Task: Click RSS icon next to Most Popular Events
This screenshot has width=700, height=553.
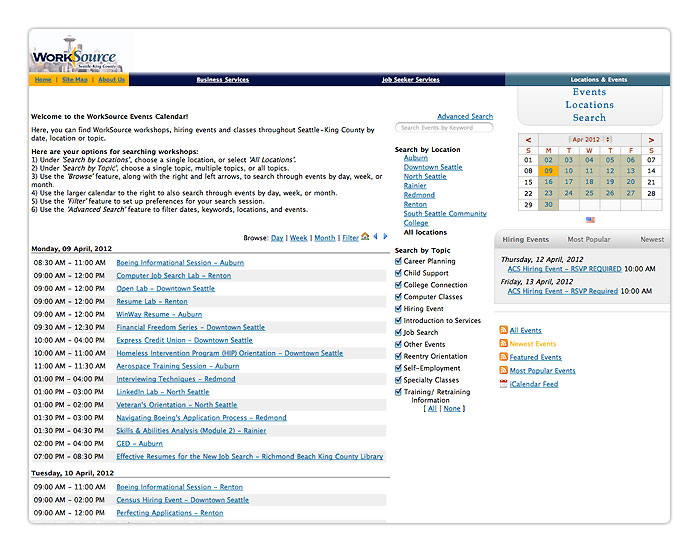Action: (x=504, y=370)
